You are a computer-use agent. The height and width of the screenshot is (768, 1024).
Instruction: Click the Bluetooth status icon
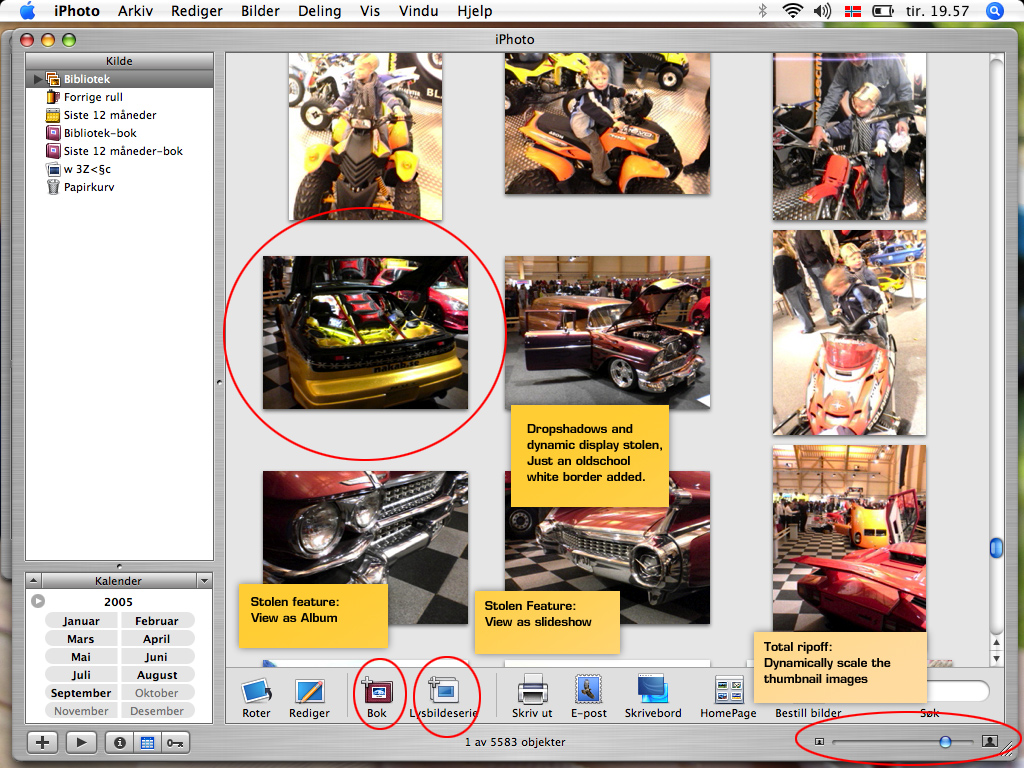pos(762,11)
